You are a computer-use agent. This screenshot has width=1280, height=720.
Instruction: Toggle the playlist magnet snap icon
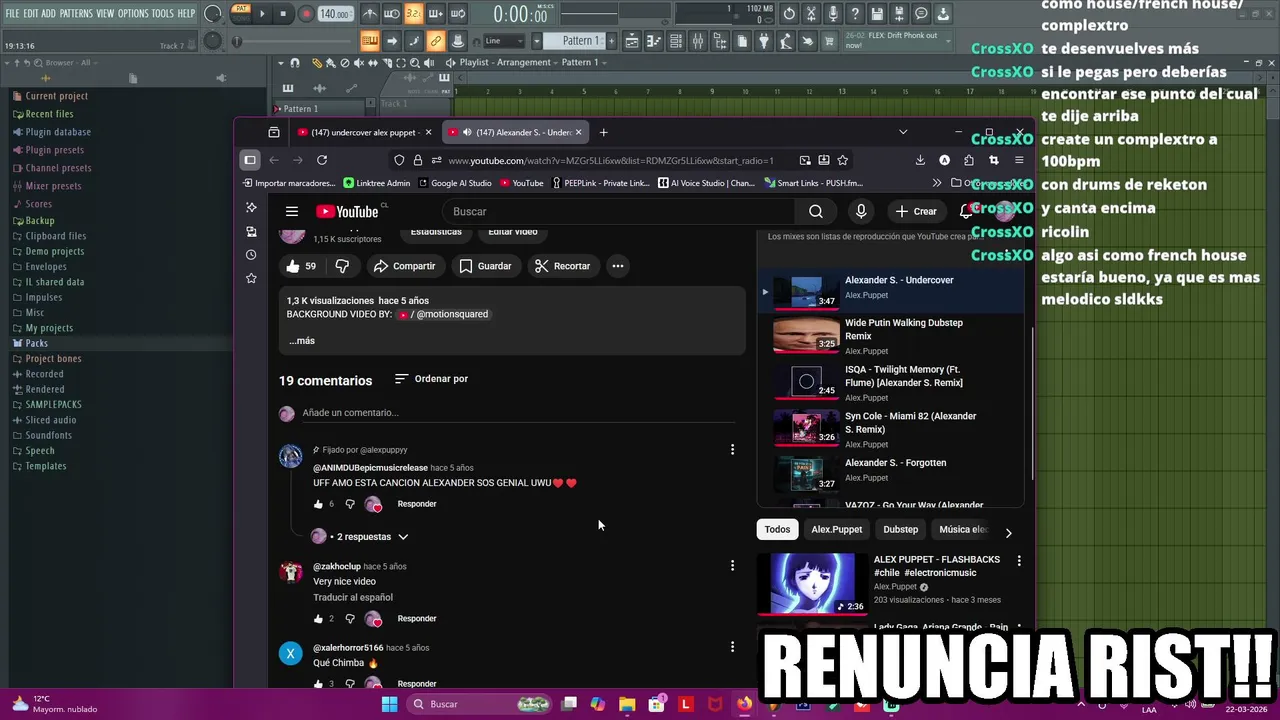[x=295, y=63]
